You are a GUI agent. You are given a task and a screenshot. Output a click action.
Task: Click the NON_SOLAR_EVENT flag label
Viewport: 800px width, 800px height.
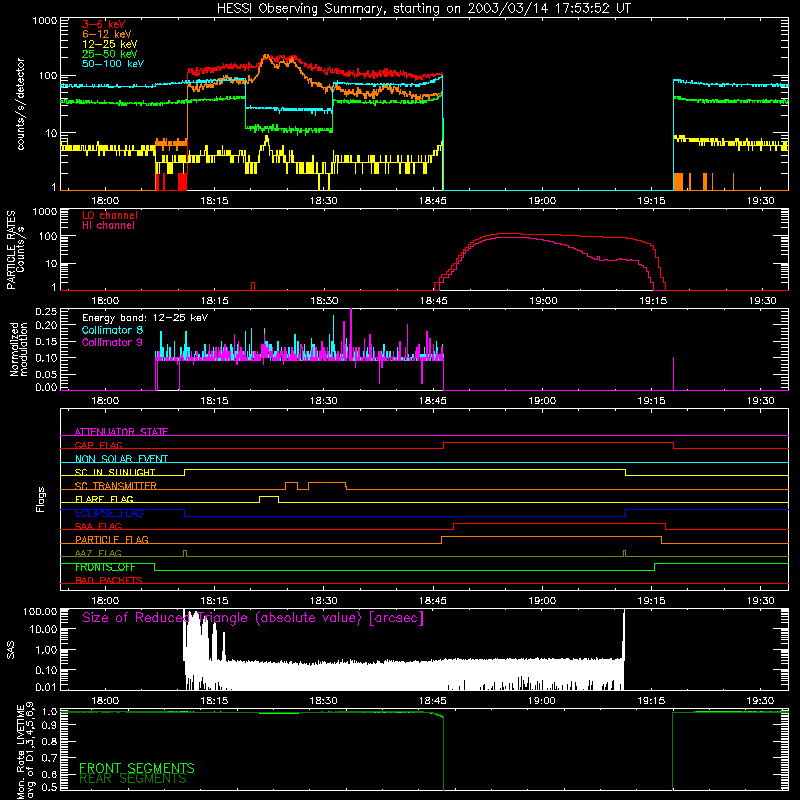pyautogui.click(x=121, y=459)
